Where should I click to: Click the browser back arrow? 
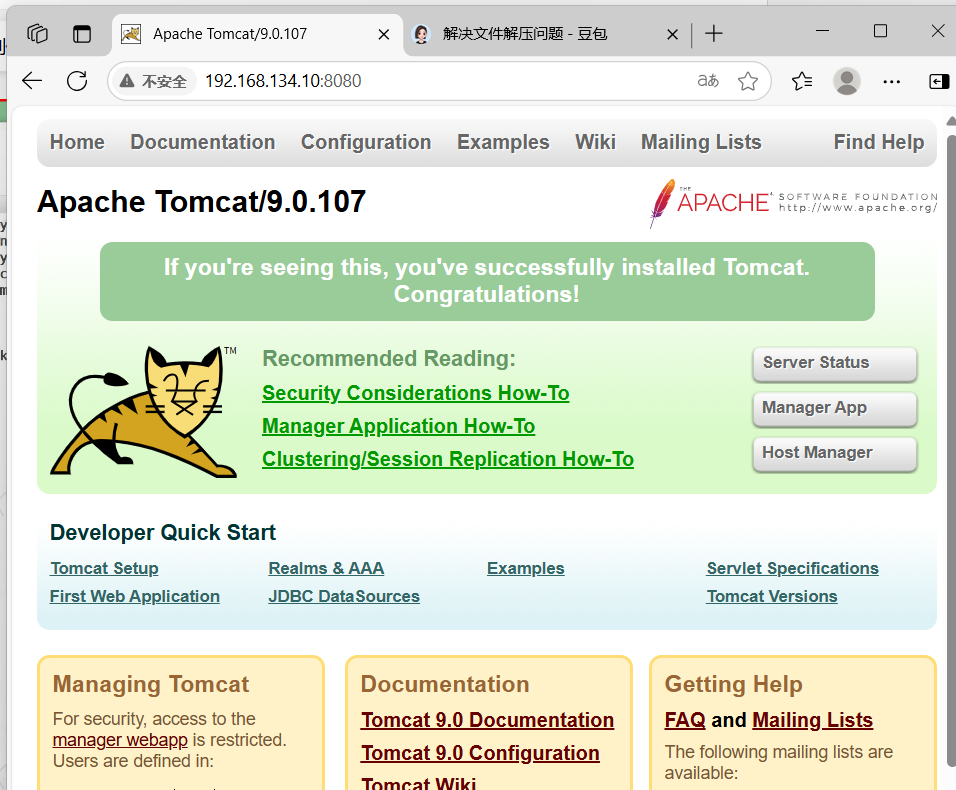[x=32, y=80]
